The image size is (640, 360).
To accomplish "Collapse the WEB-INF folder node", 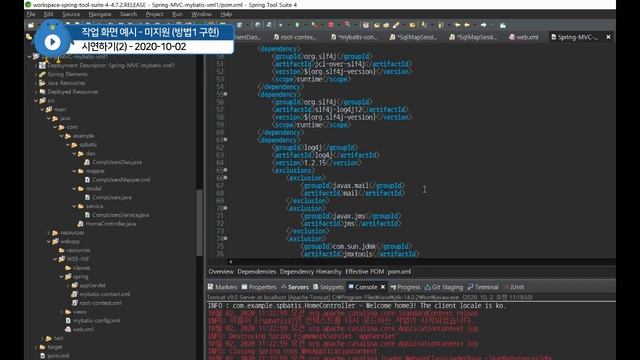I will tap(55, 259).
